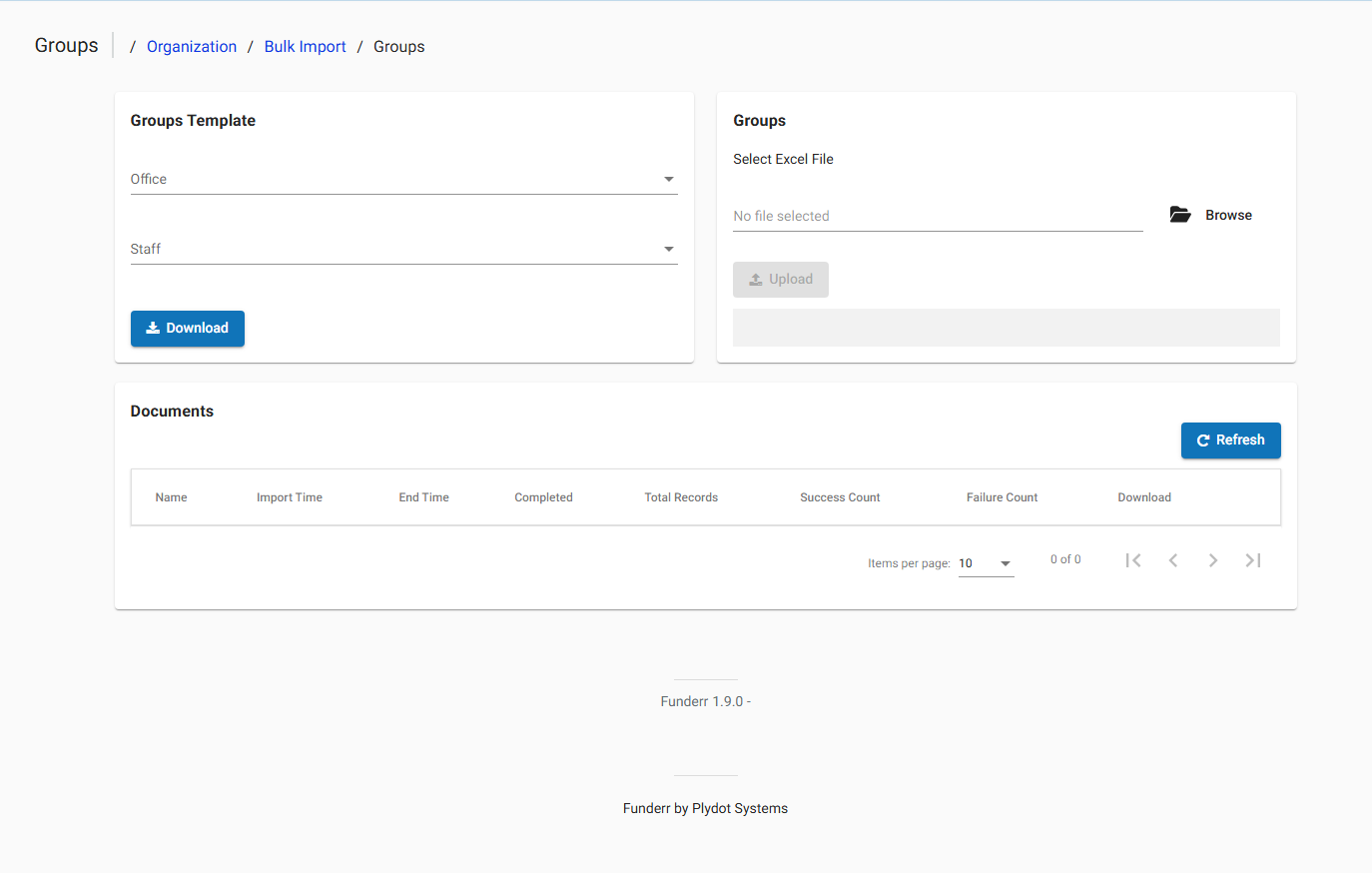Jump to first page using pagination icon
The image size is (1372, 873).
tap(1133, 559)
